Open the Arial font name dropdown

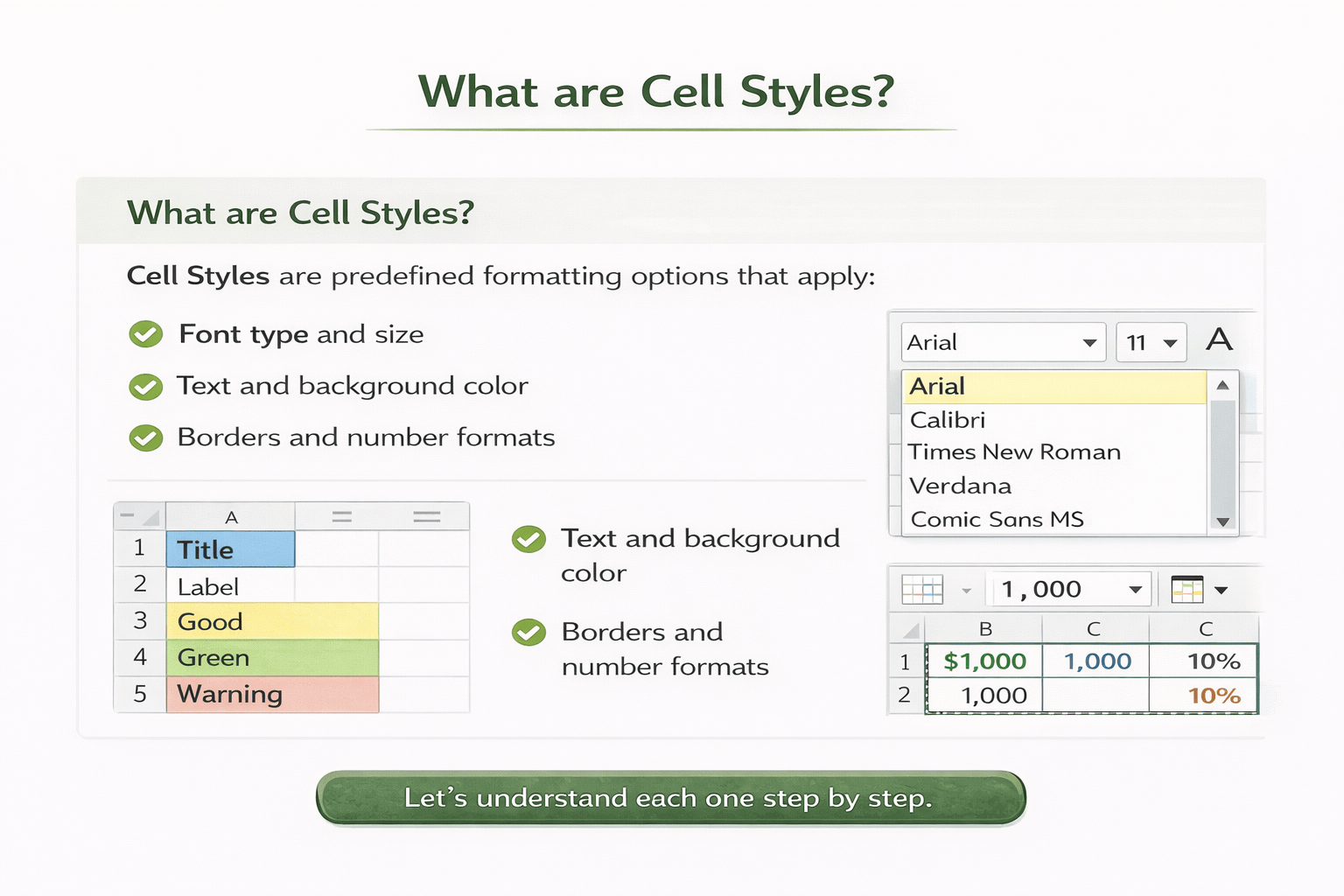pos(1089,343)
